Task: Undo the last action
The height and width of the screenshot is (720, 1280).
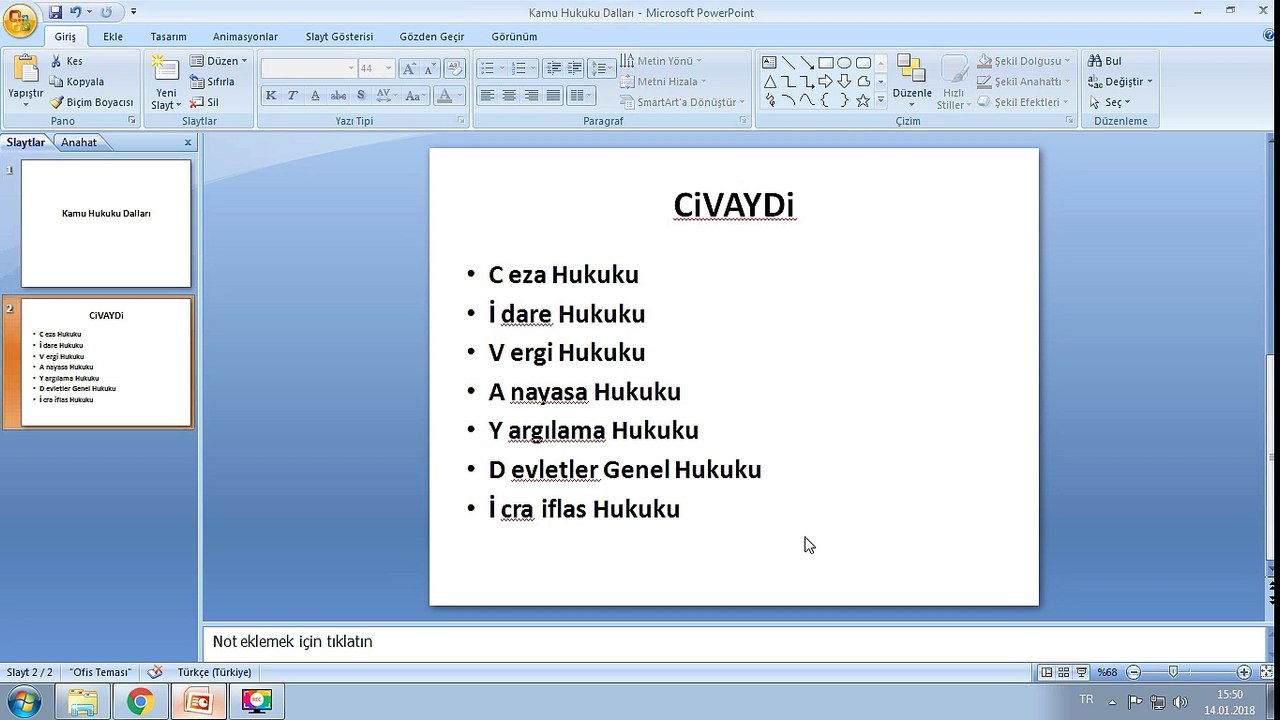Action: 76,12
